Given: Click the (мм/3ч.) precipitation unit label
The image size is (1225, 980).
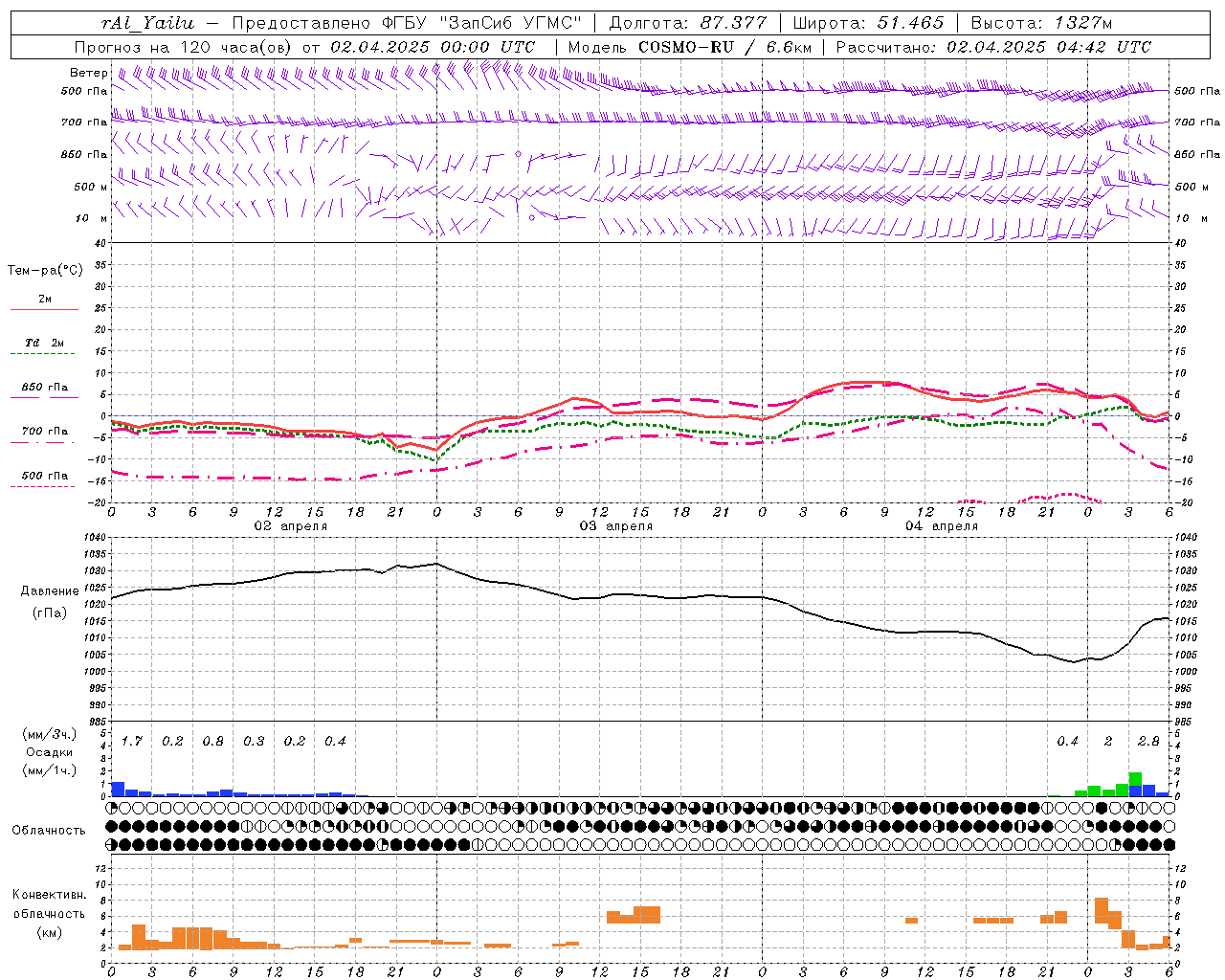Looking at the screenshot, I should point(50,734).
